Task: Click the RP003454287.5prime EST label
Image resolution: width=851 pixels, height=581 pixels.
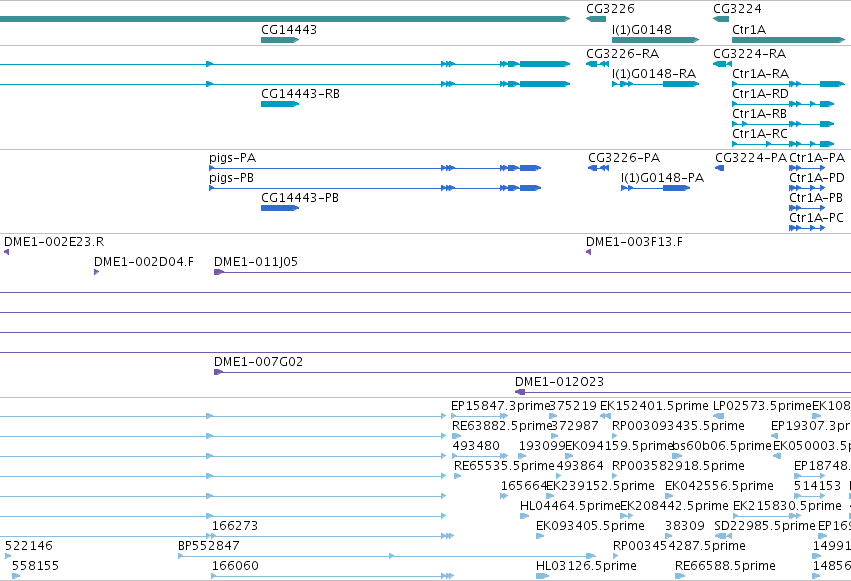Action: [x=679, y=546]
